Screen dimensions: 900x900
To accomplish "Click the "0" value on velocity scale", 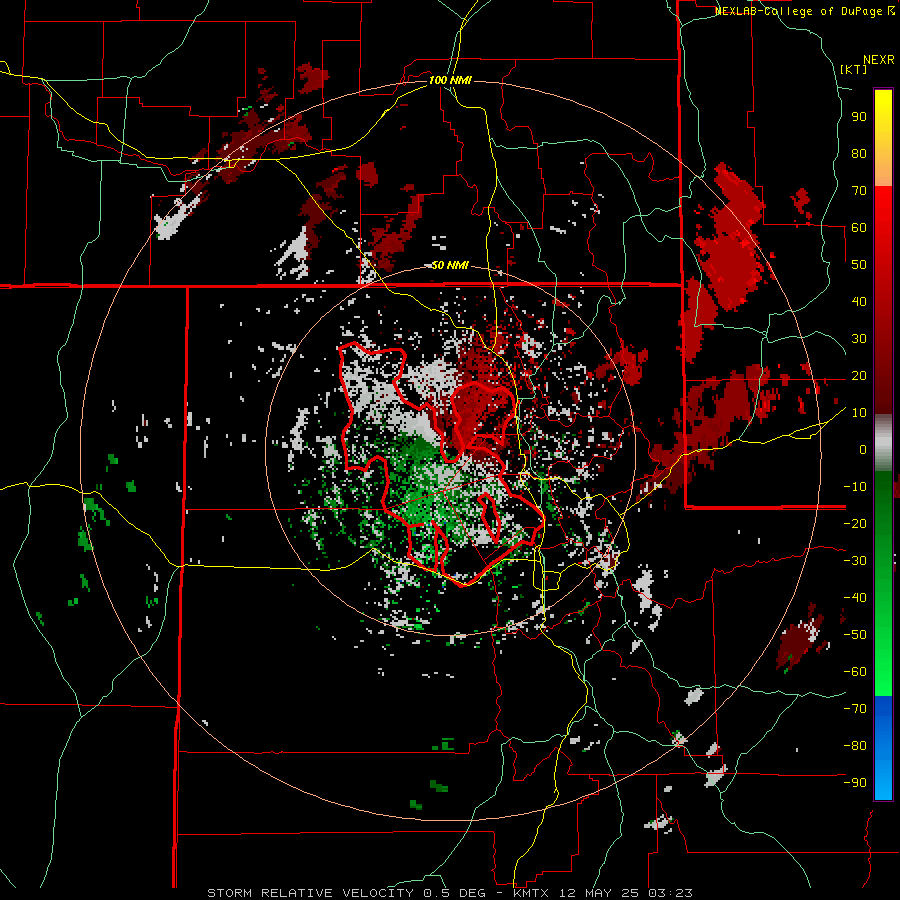I will point(863,449).
